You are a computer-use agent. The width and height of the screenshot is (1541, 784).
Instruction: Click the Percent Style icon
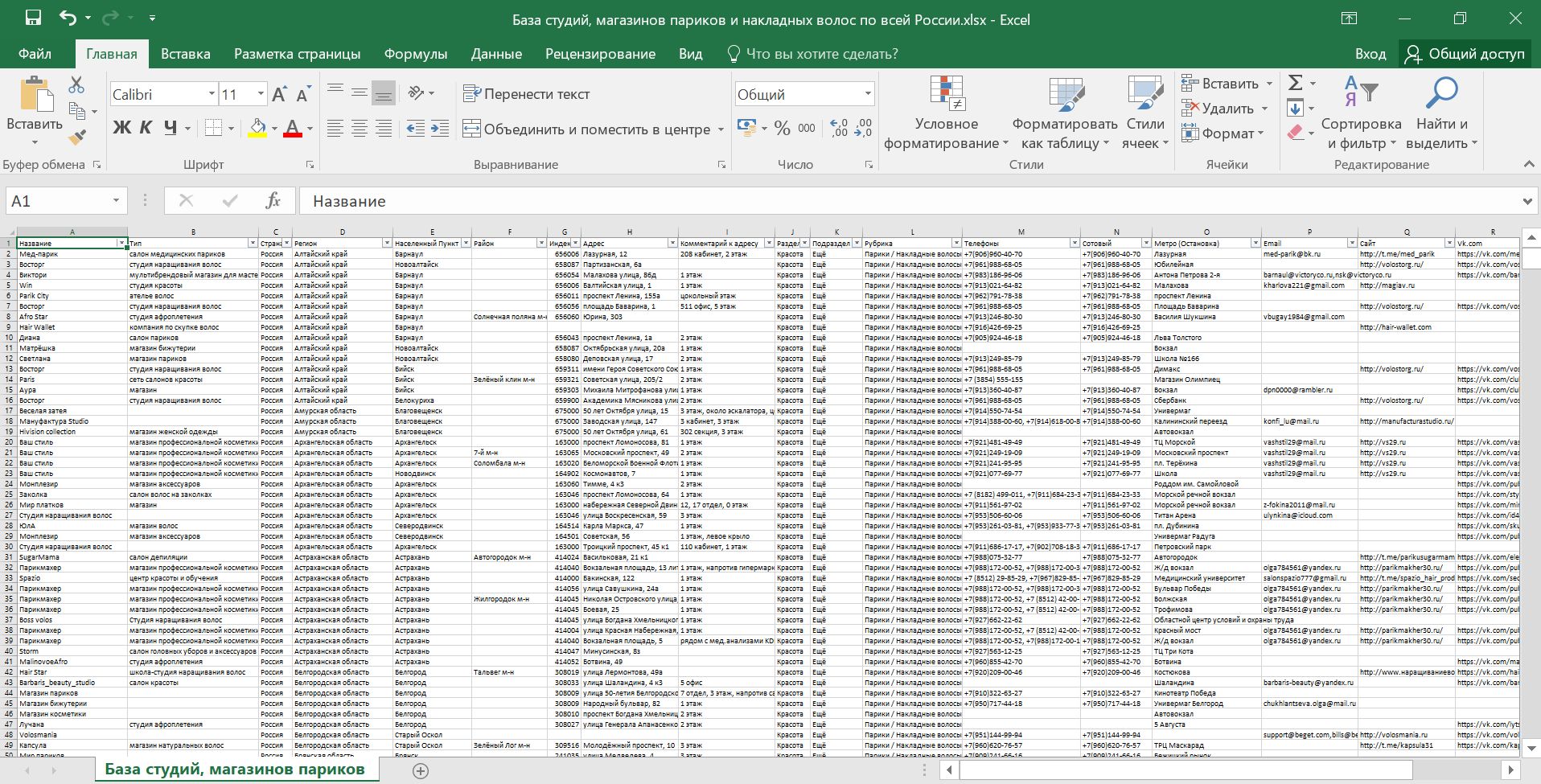tap(782, 129)
